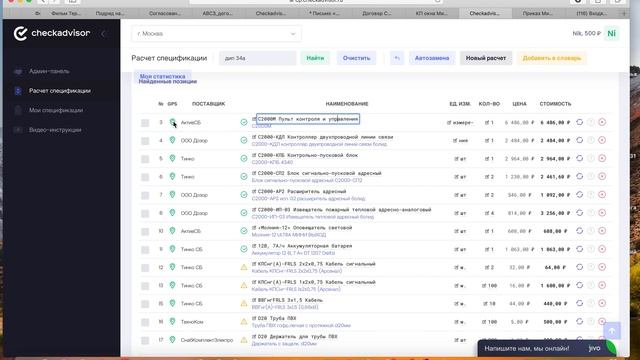Click the matched item link Молния-12 ULTRA
Image resolution: width=640 pixels, height=360 pixels.
coord(289,235)
